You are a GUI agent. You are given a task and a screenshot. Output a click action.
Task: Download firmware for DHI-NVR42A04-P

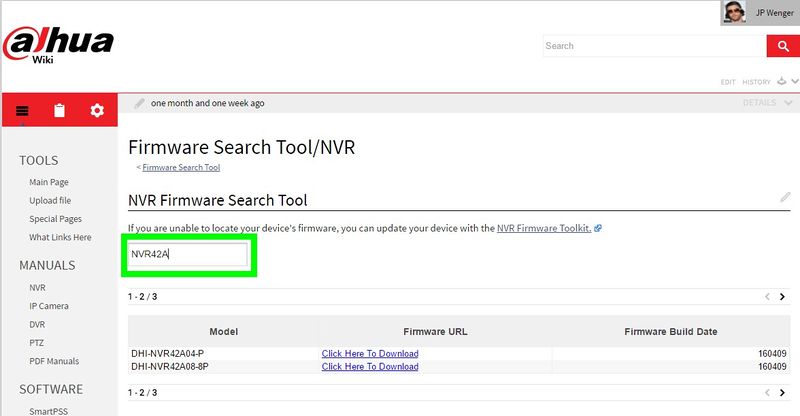370,354
